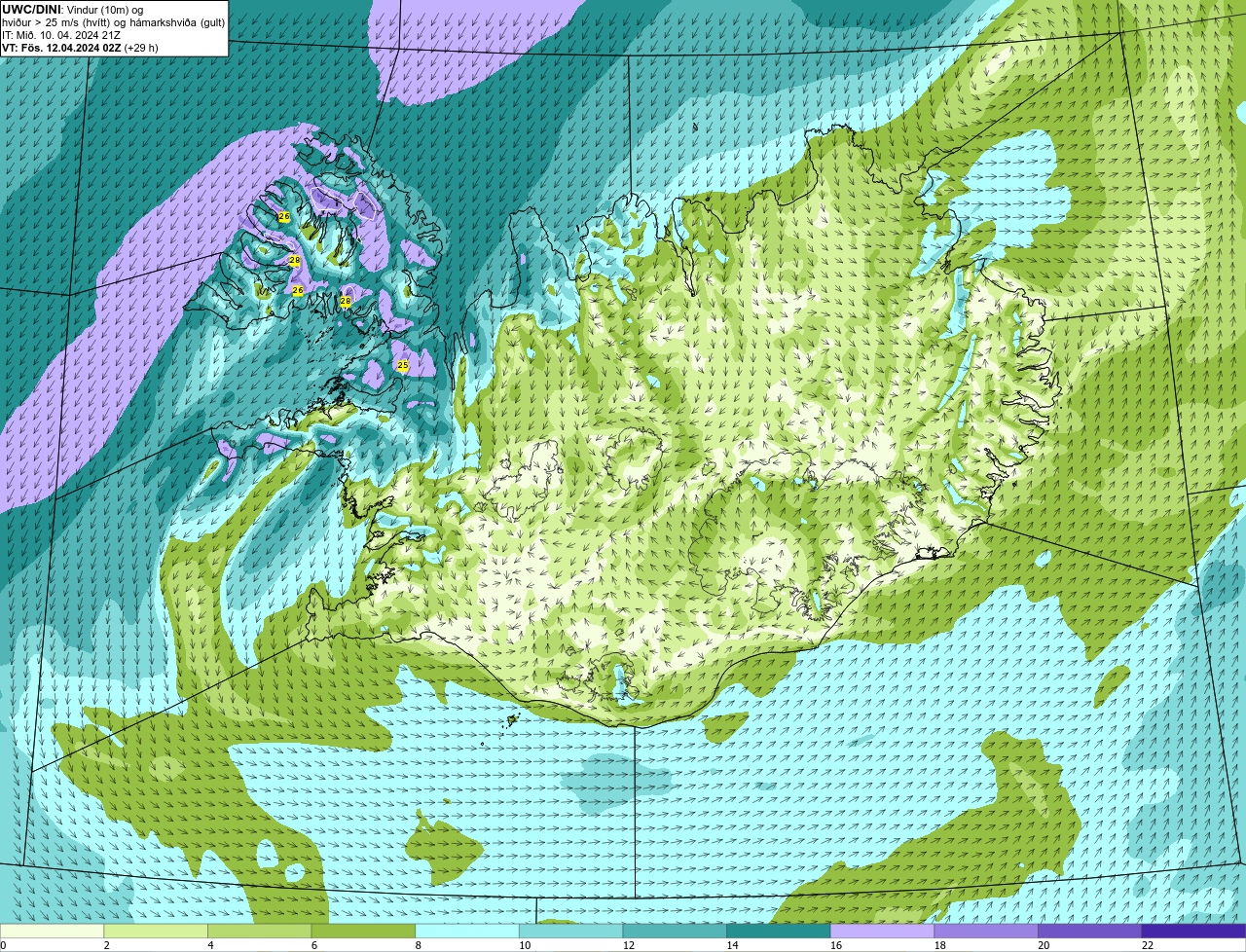Click the 14–16 m/s dark teal legend swatch
Viewport: 1246px width, 952px height.
[779, 931]
